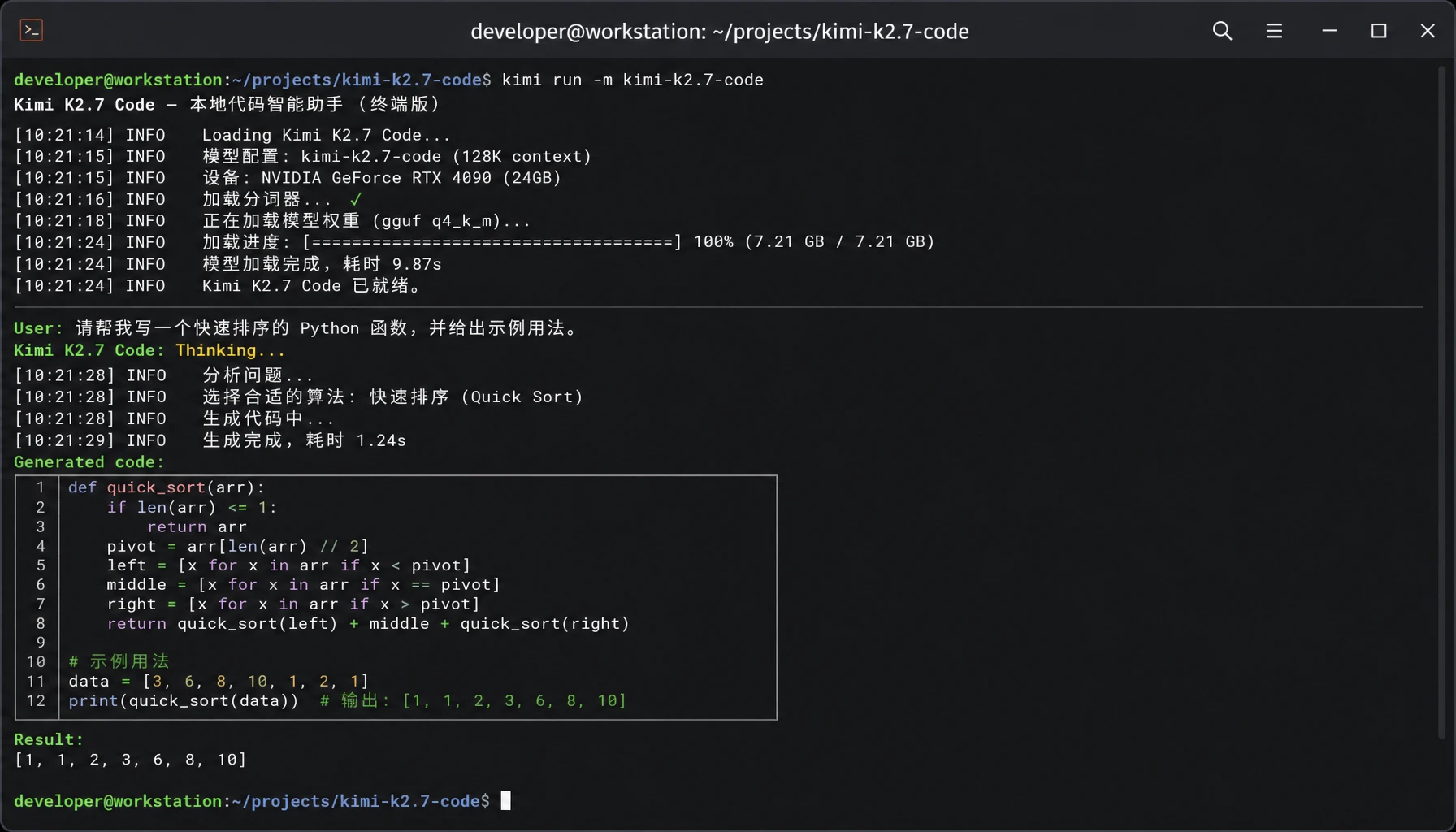This screenshot has width=1456, height=832.
Task: Click the window title 'developer@workstation: ~/projects/kimi-k2.7-code'
Action: click(x=720, y=31)
